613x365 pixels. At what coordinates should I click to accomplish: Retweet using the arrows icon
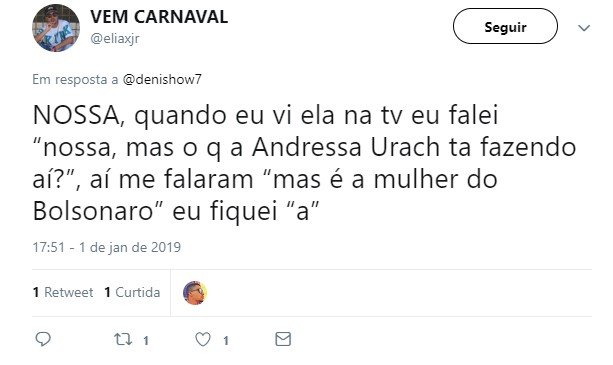pos(123,339)
